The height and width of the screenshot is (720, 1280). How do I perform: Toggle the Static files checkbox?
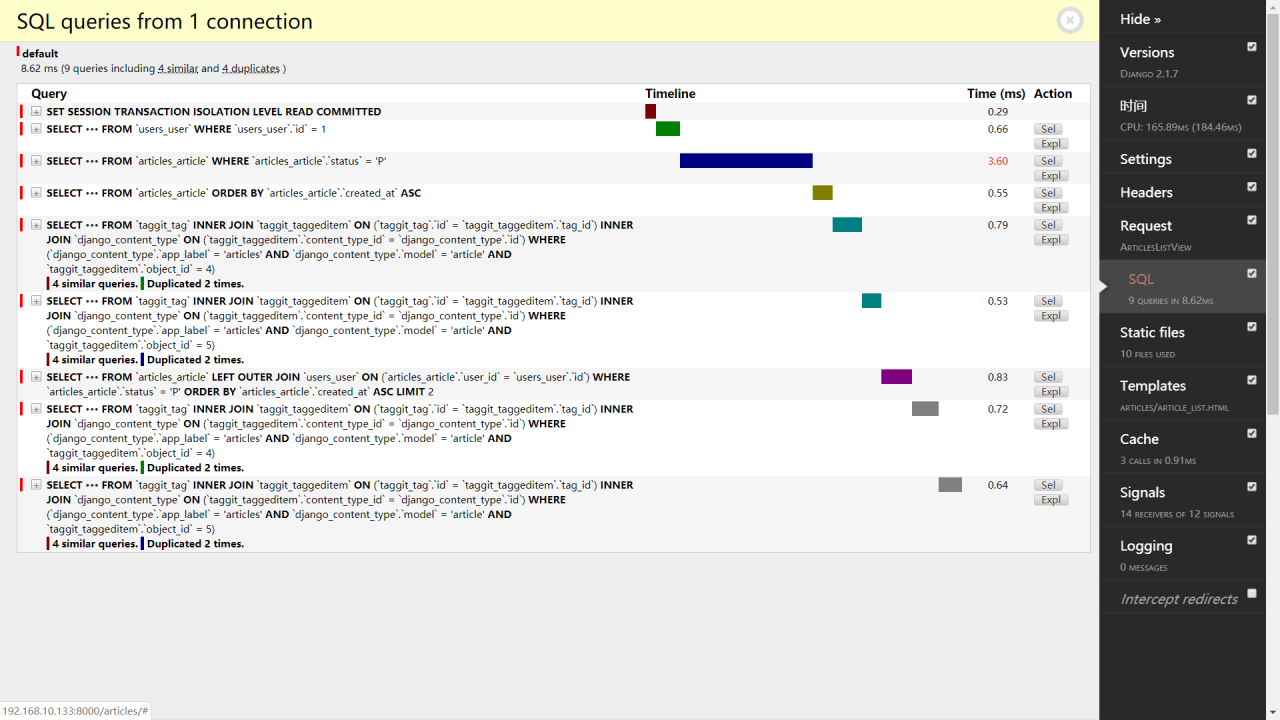click(1252, 327)
